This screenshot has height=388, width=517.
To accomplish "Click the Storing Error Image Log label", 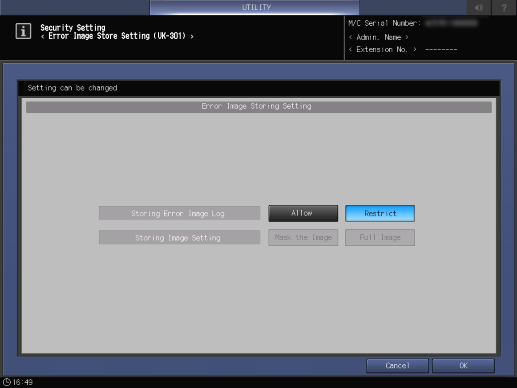I will [x=179, y=213].
